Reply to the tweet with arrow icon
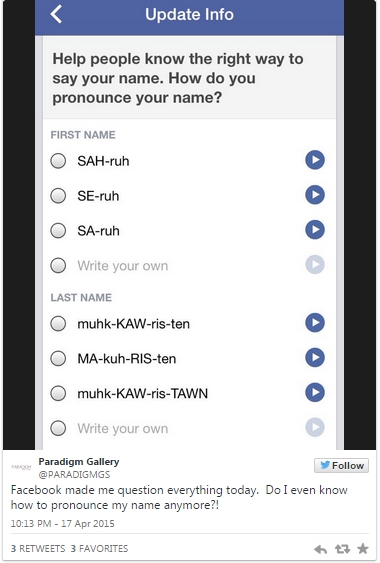The height and width of the screenshot is (563, 380). point(320,549)
